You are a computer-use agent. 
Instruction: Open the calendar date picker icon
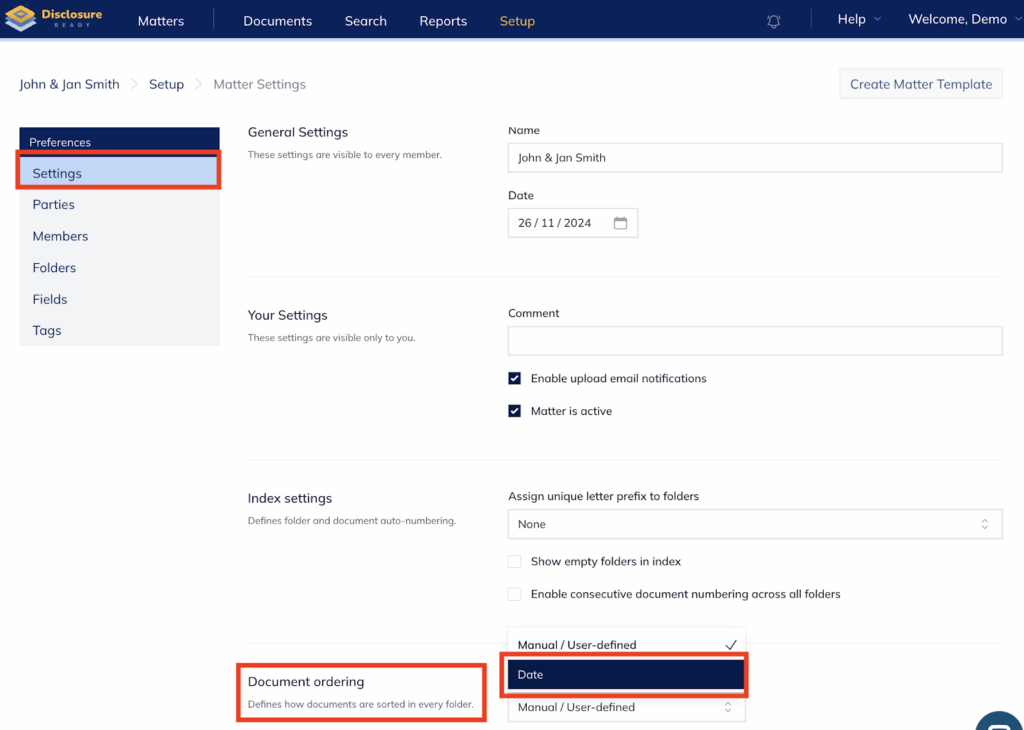click(x=620, y=223)
